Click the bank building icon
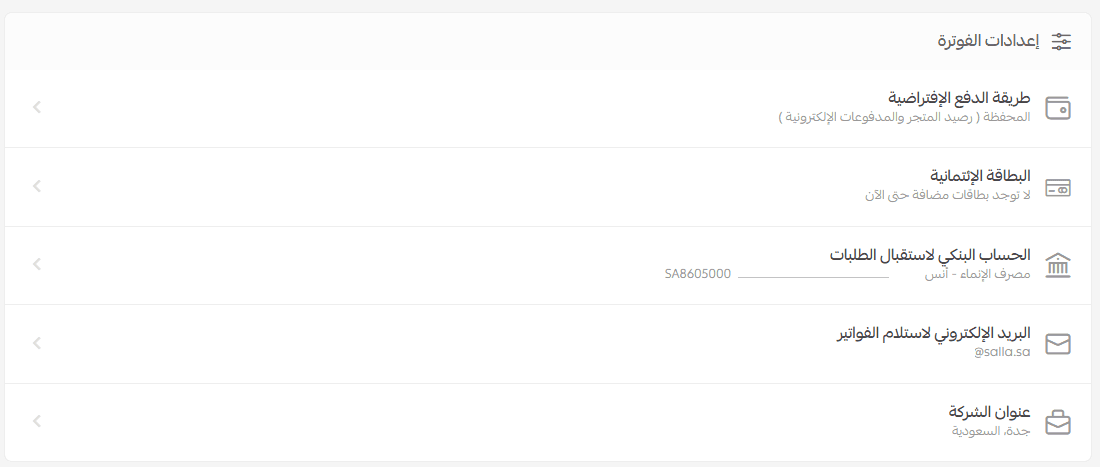The image size is (1100, 467). [1057, 266]
